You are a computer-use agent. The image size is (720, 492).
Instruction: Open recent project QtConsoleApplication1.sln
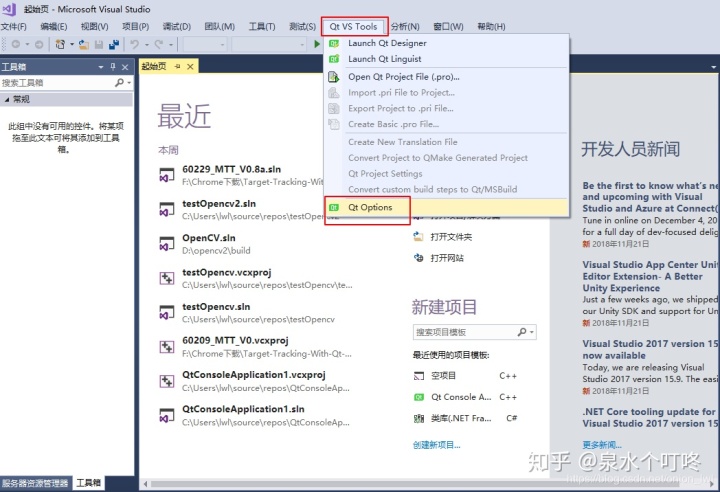click(x=255, y=415)
